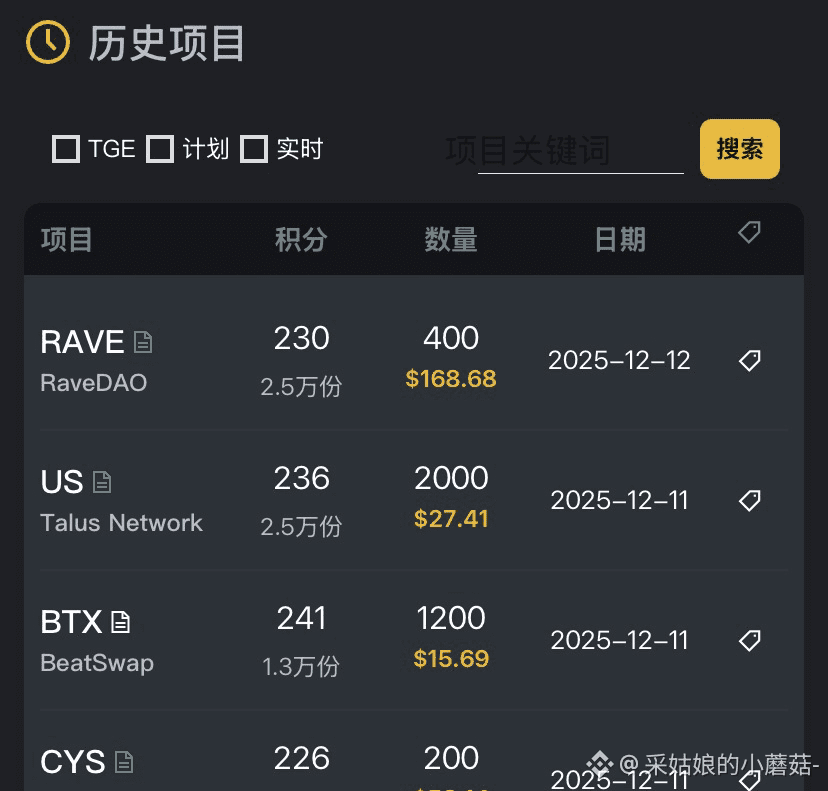Open the document icon next to US
This screenshot has height=791, width=828.
click(102, 482)
